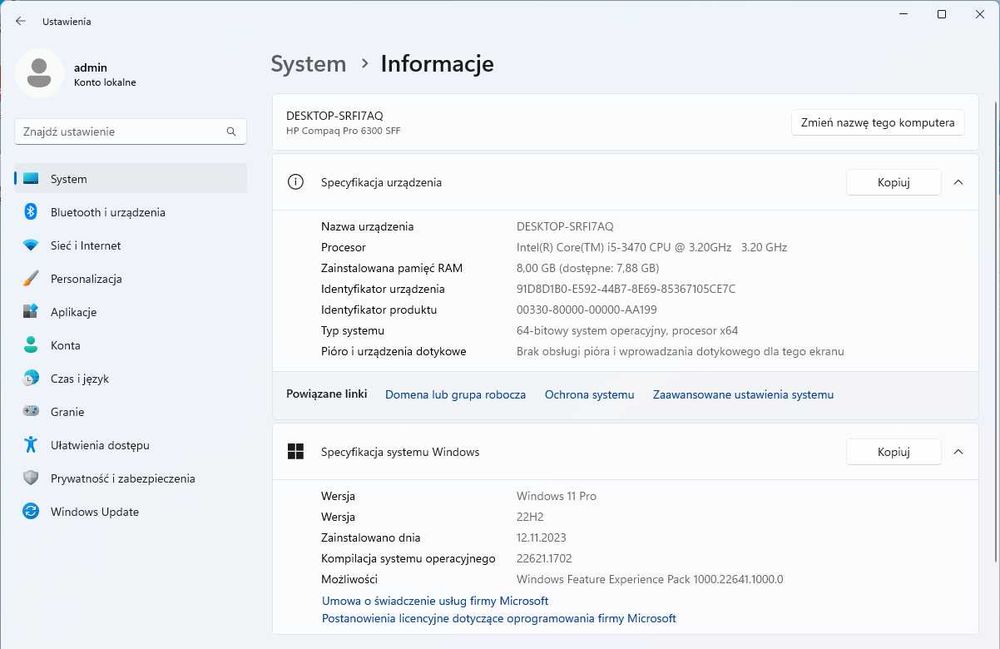
Task: Click the Windows Update sync icon
Action: [x=31, y=511]
